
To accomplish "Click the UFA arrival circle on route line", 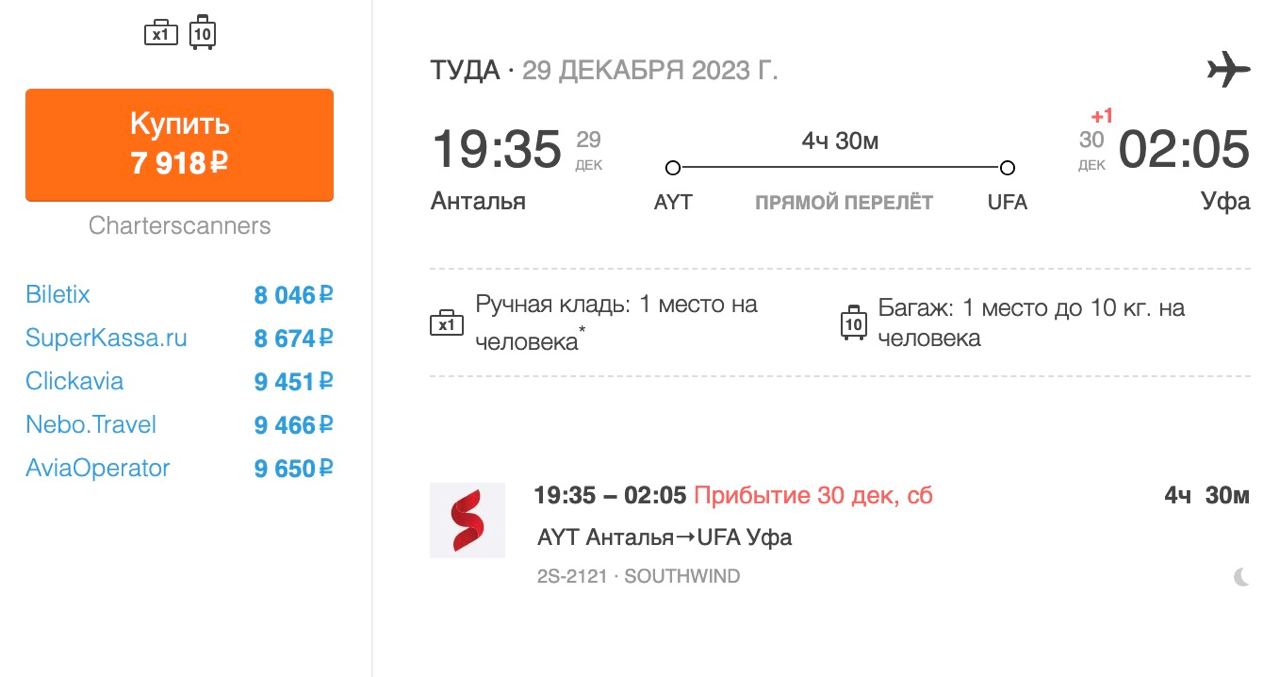I will pos(1007,167).
